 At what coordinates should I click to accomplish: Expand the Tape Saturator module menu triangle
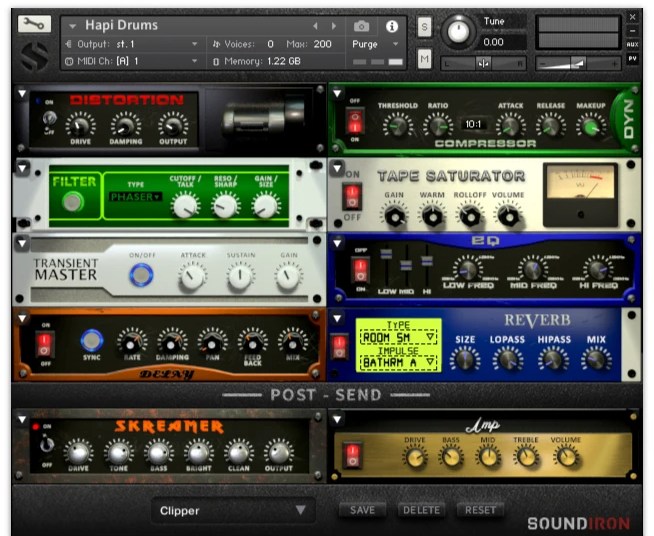pyautogui.click(x=337, y=168)
